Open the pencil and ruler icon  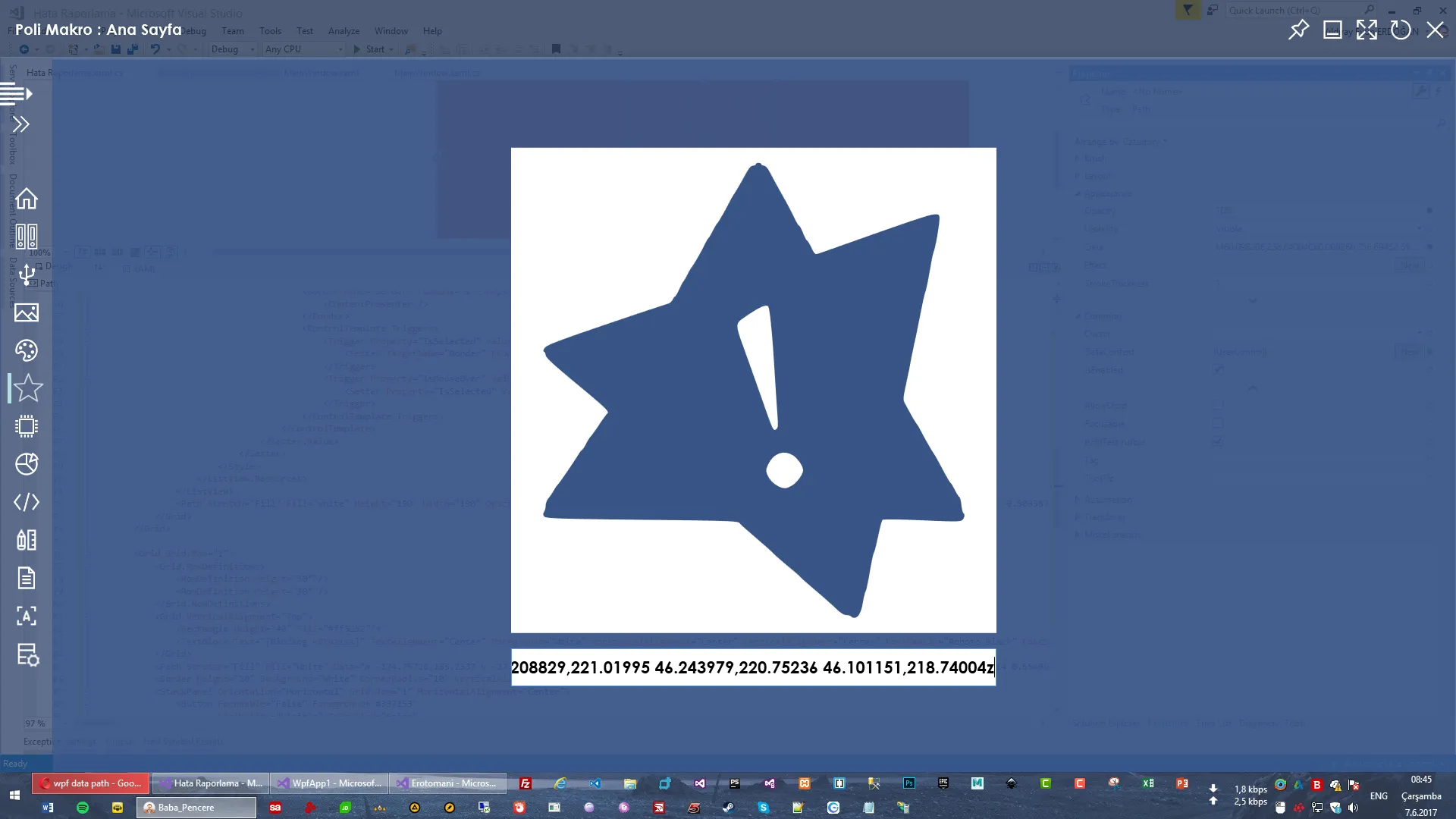point(27,540)
